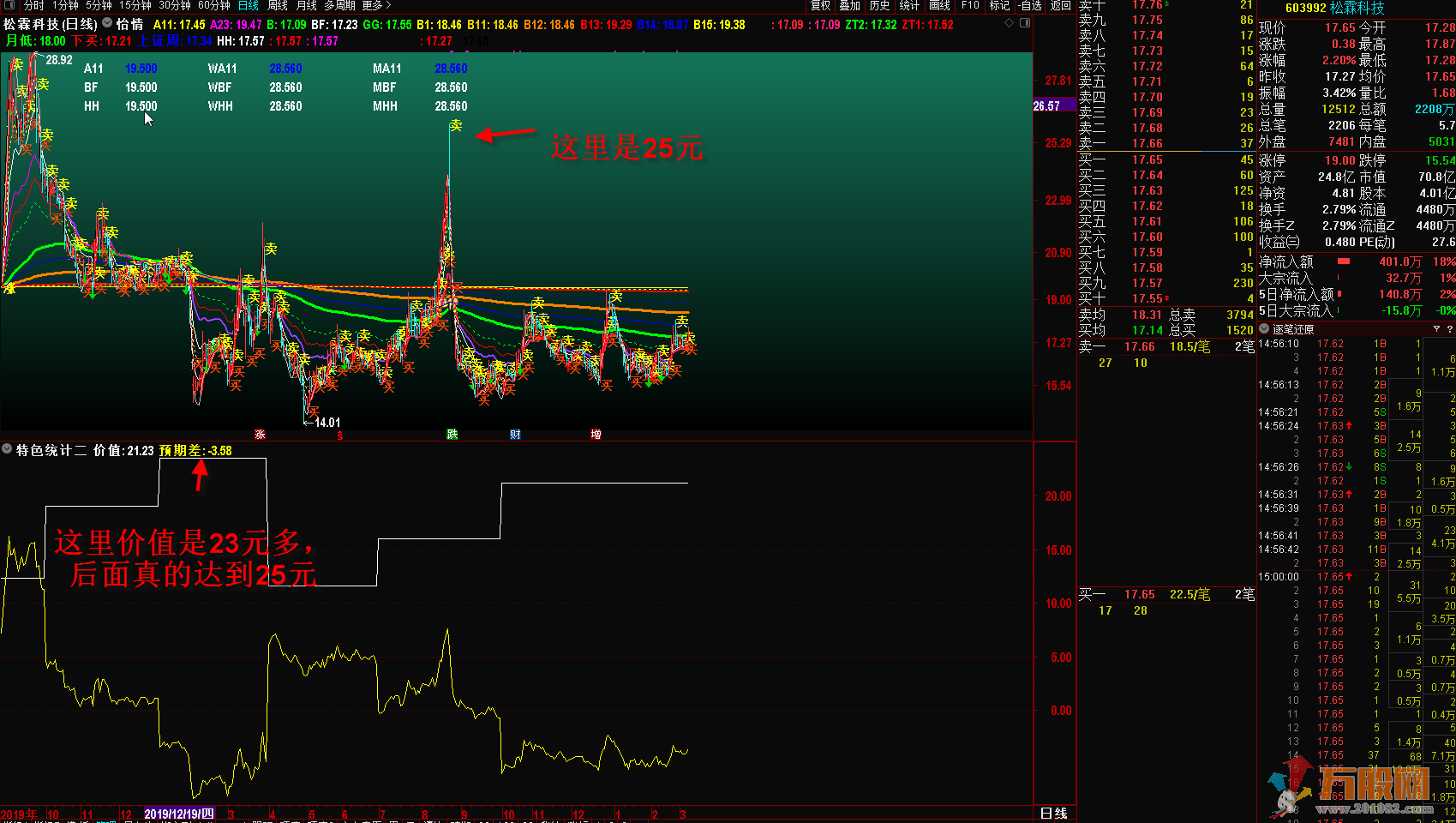The image size is (1456, 823).
Task: Toggle the panel layout icon at top-left
Action: [x=9, y=5]
